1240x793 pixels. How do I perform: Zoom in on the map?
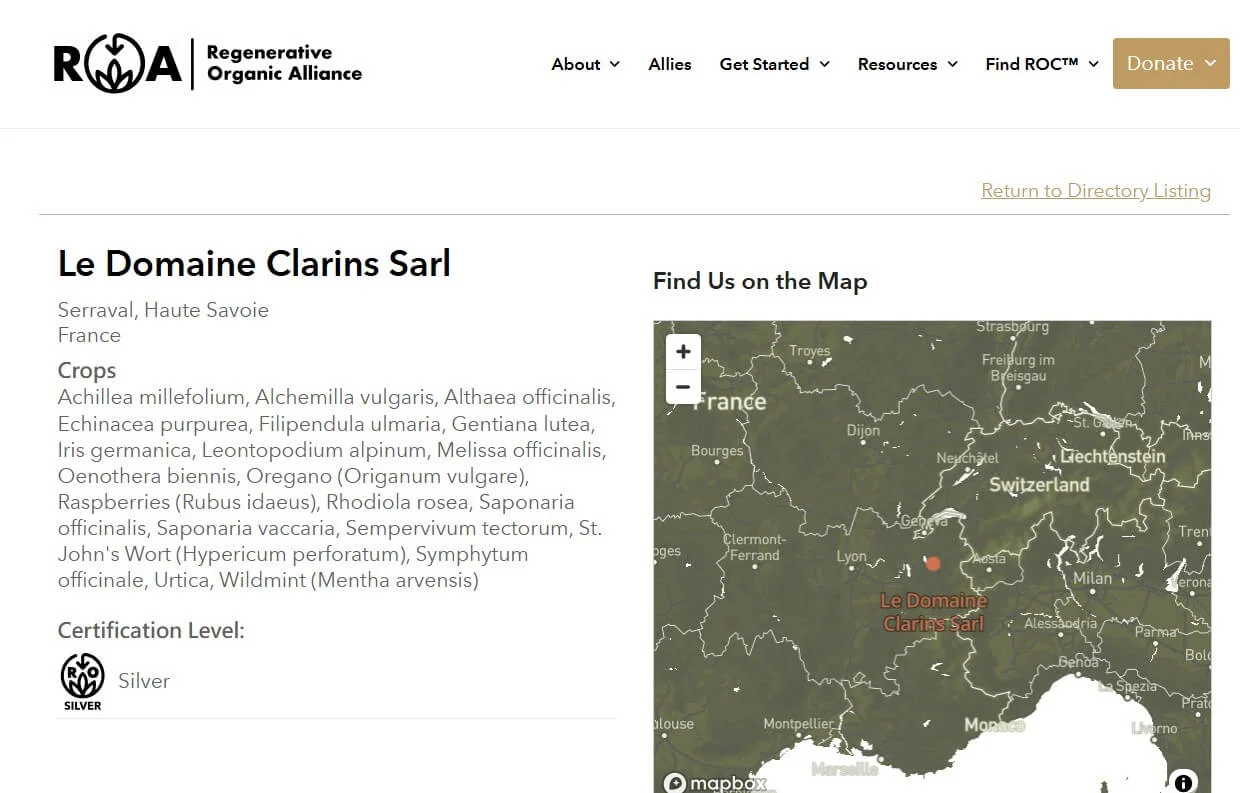(x=683, y=352)
